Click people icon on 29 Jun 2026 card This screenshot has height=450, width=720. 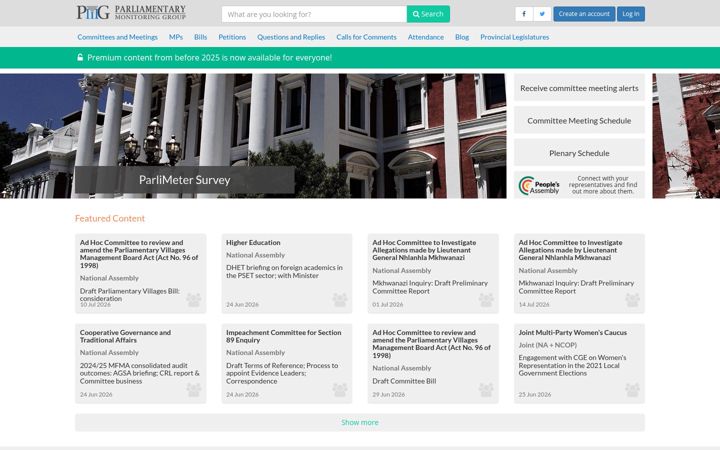tap(486, 390)
